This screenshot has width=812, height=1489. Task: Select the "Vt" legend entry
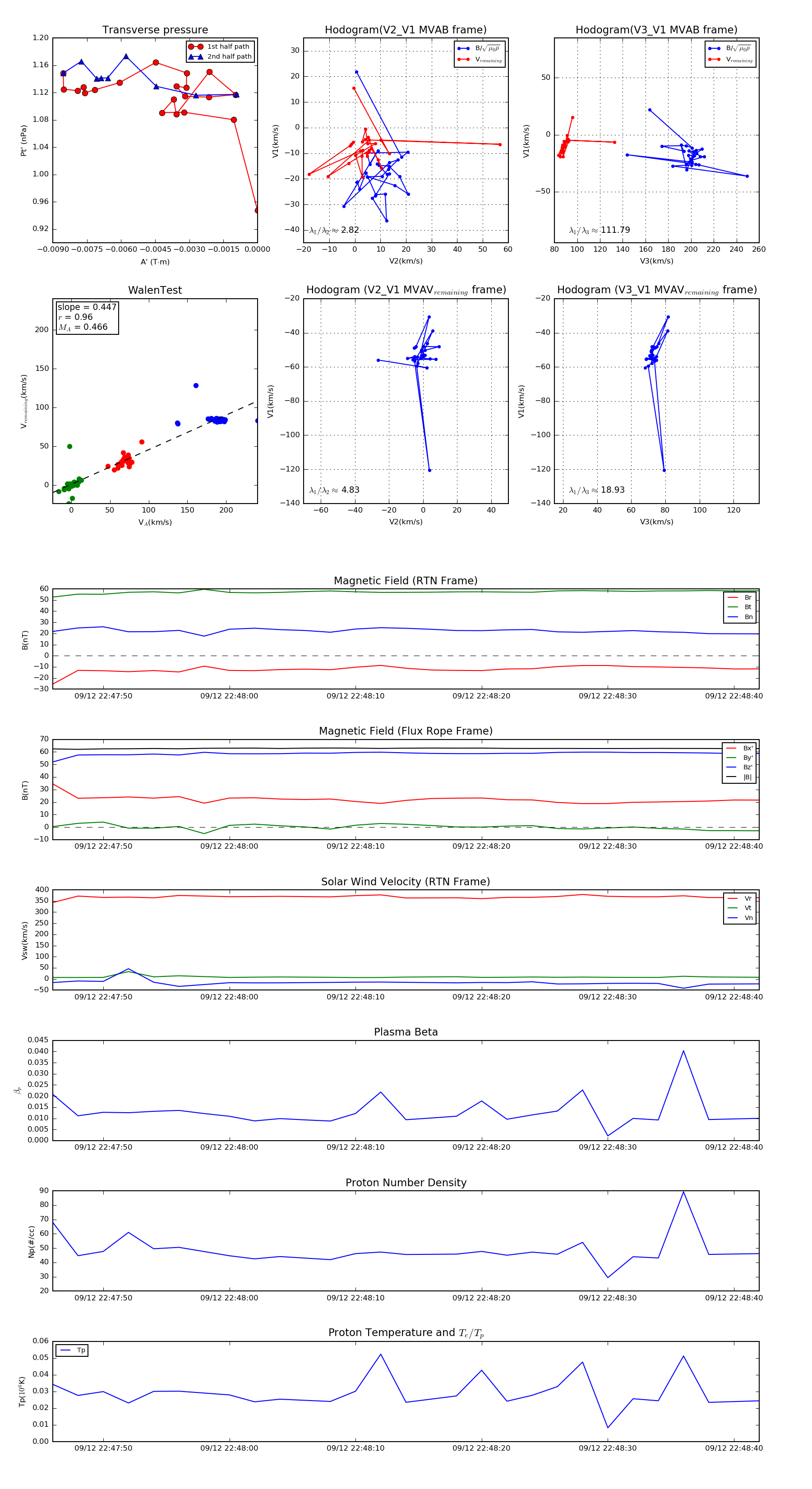740,908
